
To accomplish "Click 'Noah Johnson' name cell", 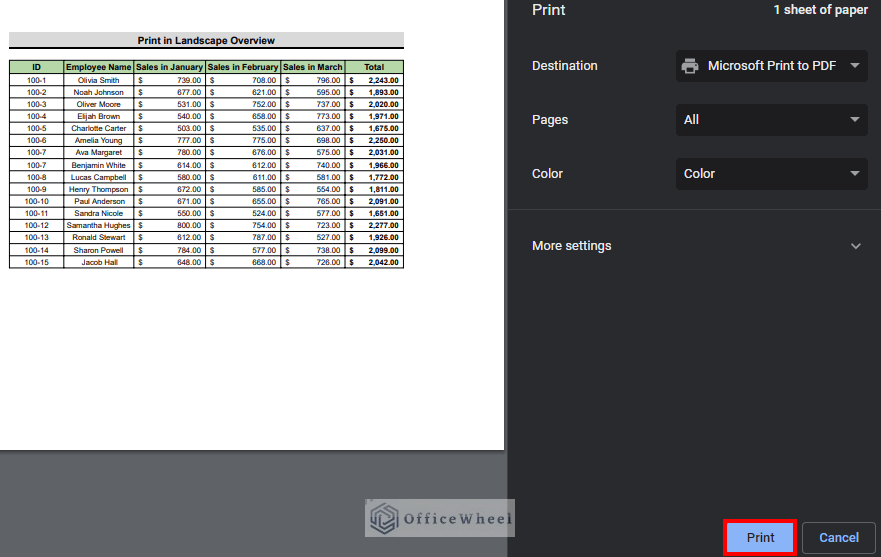I will [x=98, y=92].
